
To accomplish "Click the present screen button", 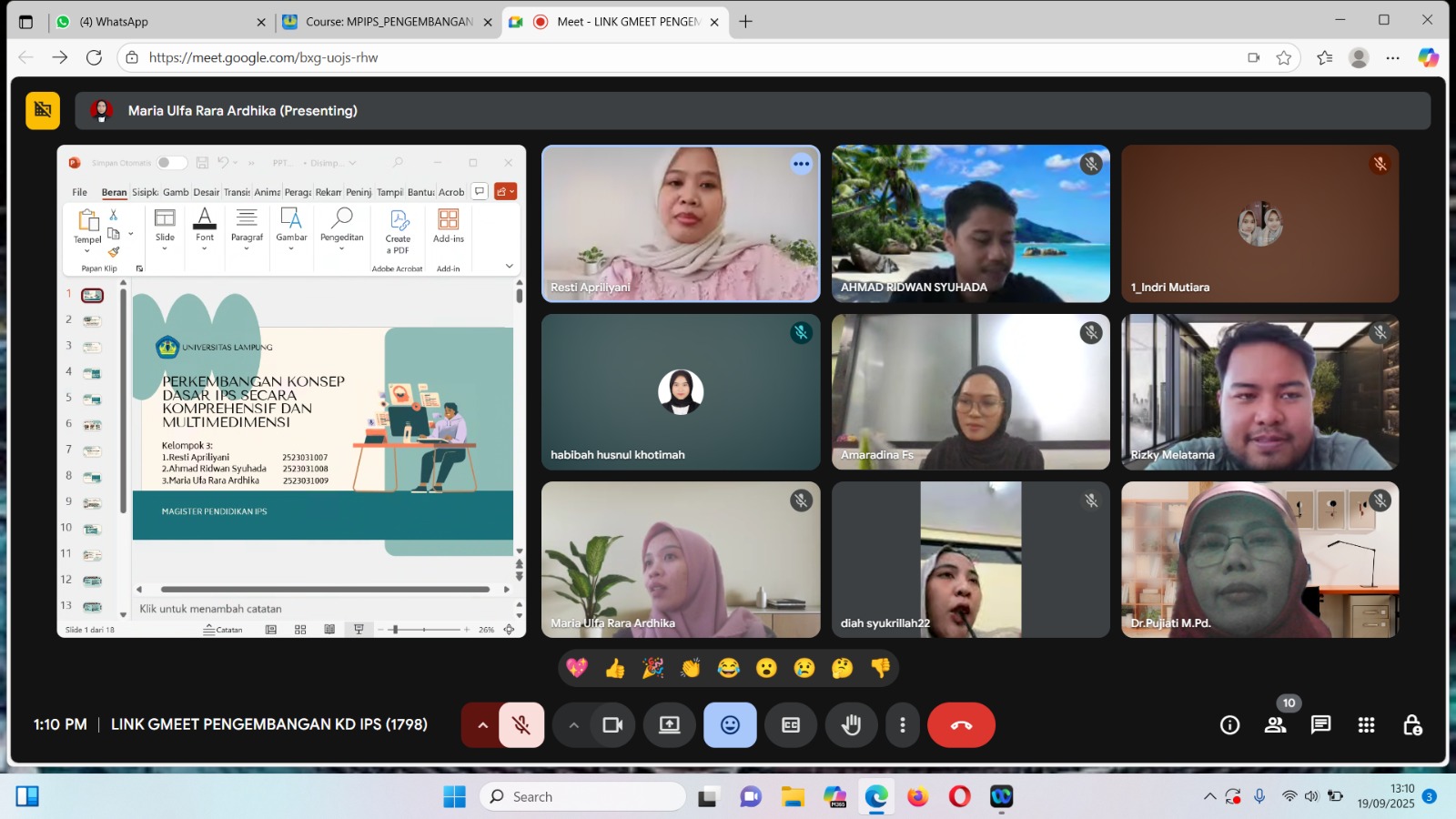I will 670,725.
